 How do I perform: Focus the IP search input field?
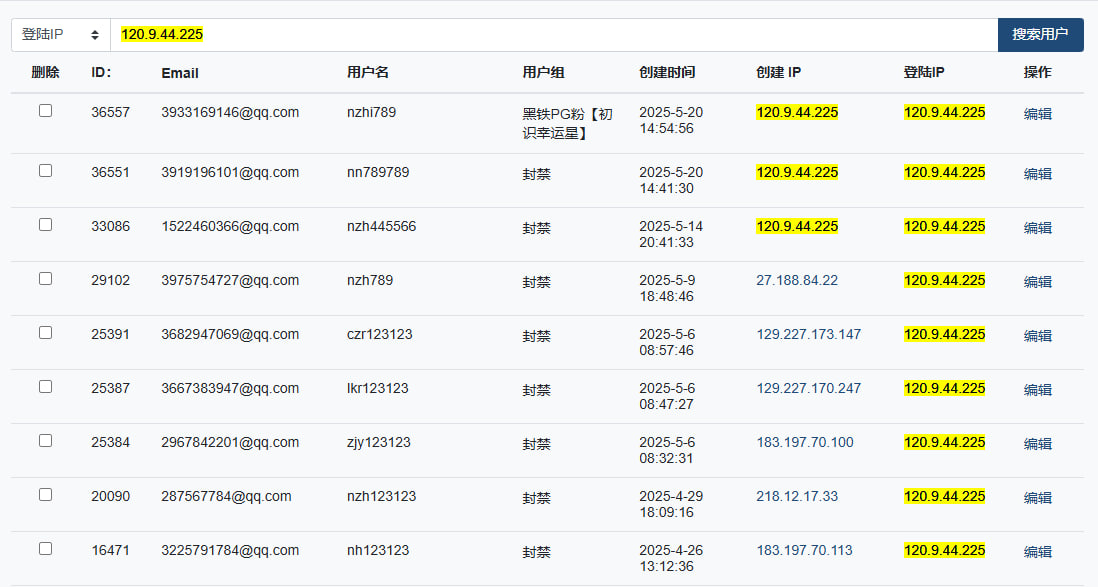(x=554, y=35)
